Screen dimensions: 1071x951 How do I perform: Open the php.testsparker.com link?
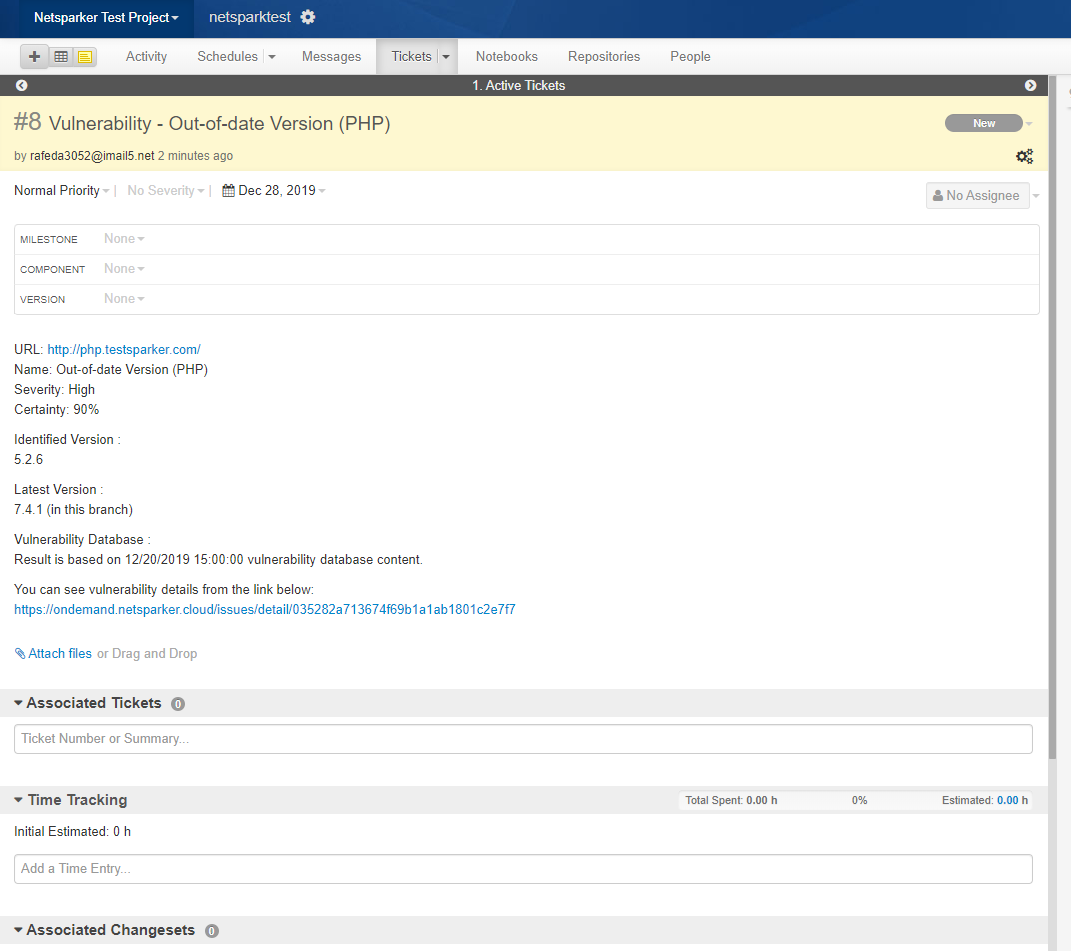(123, 349)
